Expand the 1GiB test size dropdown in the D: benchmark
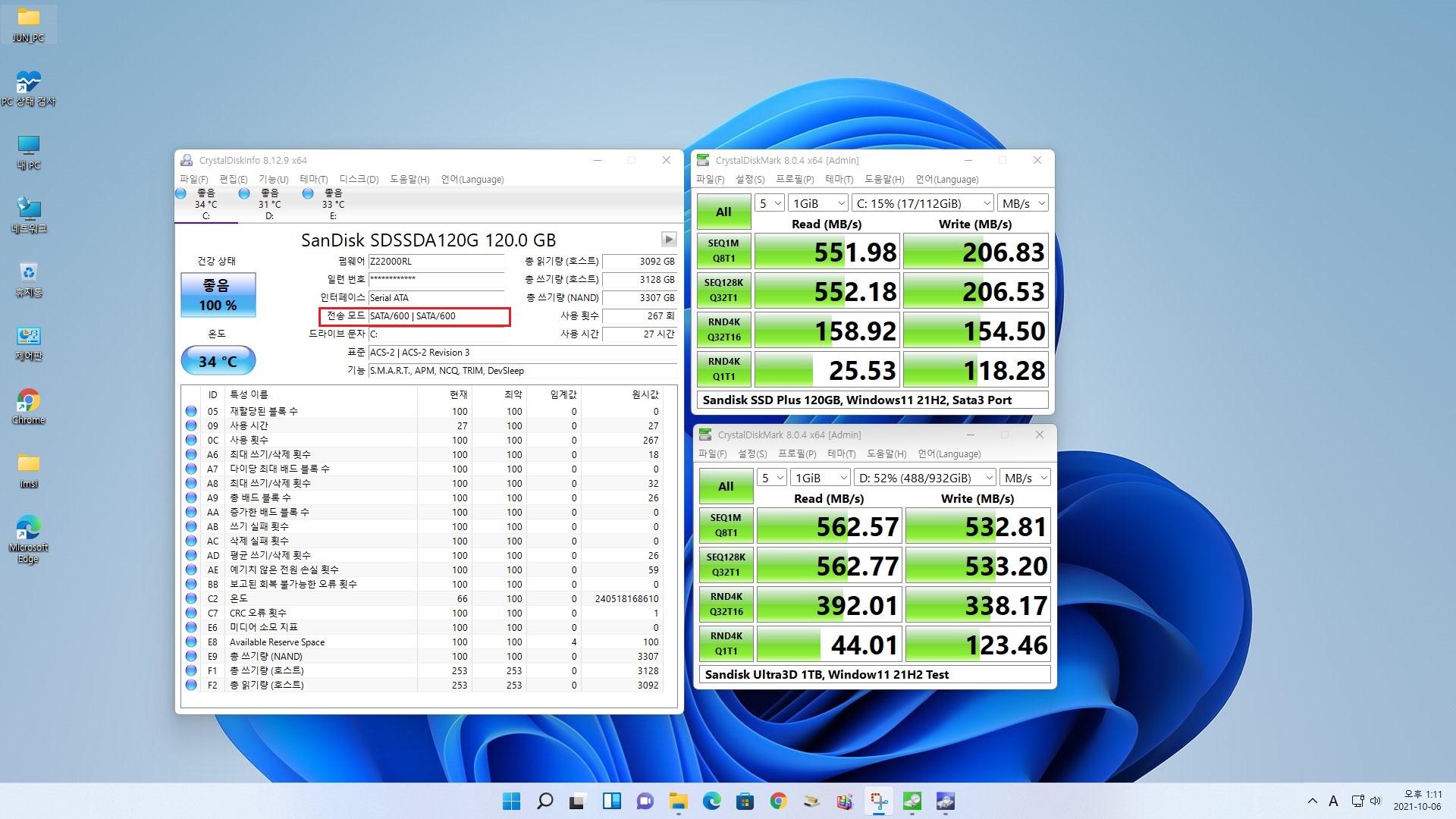Viewport: 1456px width, 819px height. point(821,478)
